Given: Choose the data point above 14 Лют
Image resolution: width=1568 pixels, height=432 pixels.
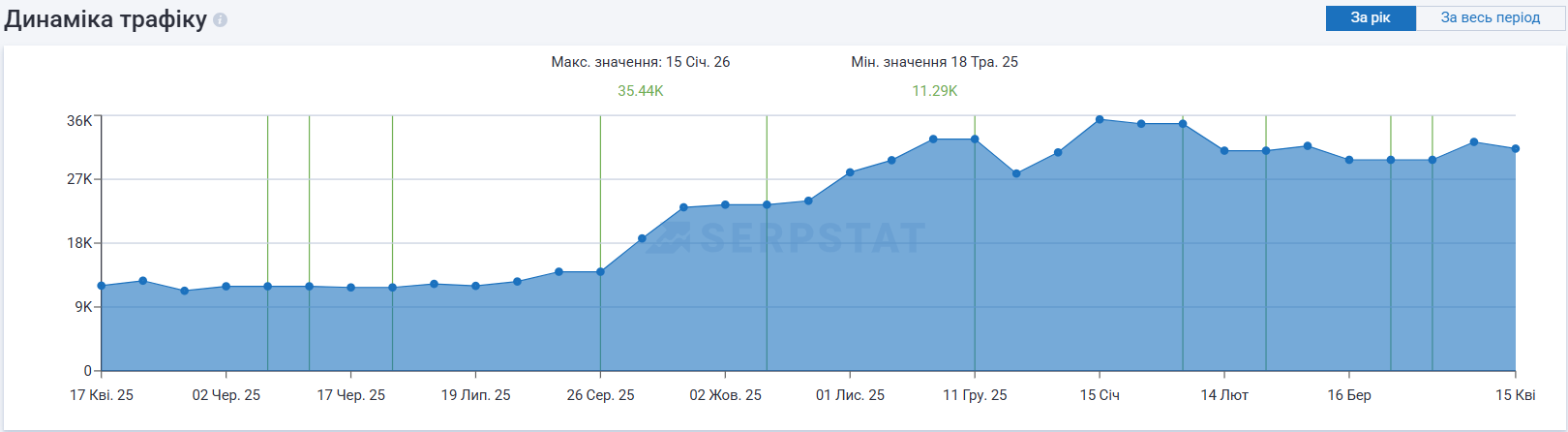Looking at the screenshot, I should [x=1224, y=151].
